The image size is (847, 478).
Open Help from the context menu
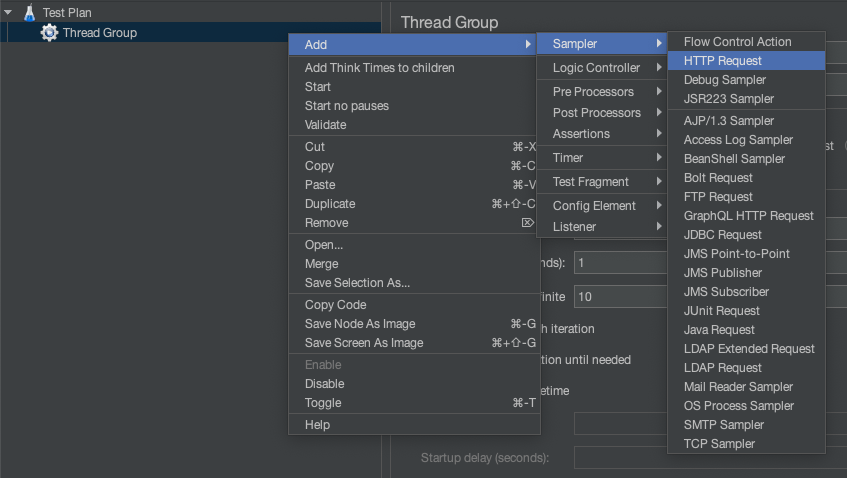[x=414, y=425]
